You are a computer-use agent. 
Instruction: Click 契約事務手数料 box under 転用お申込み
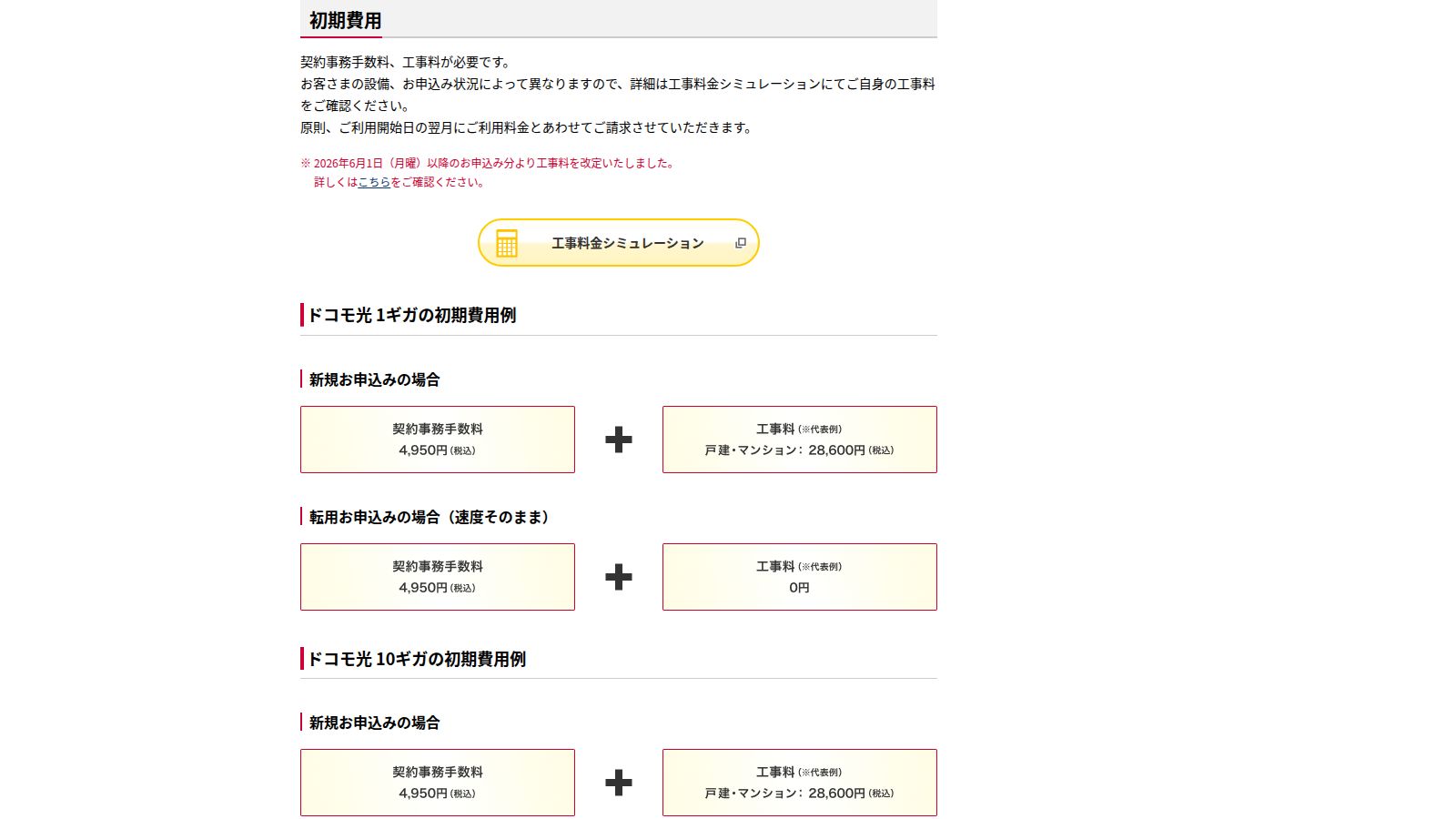click(438, 577)
